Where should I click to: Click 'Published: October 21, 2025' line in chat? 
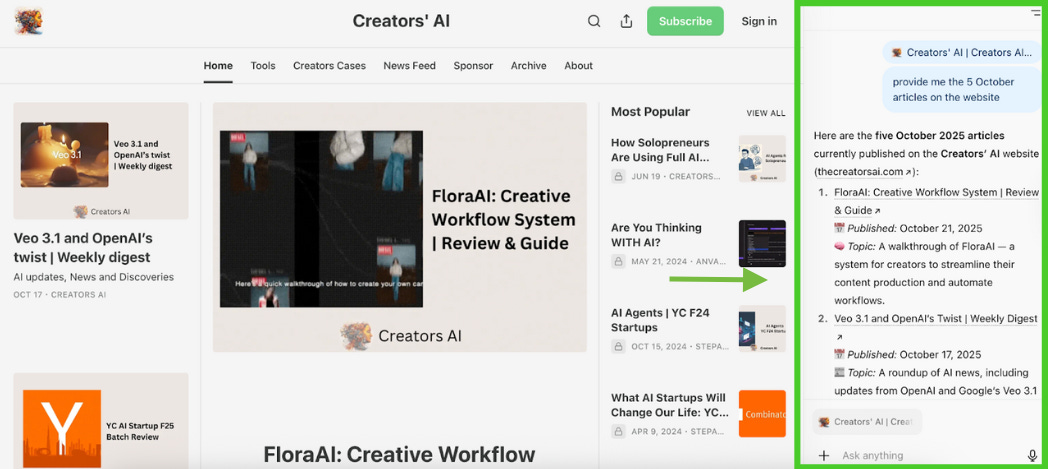tap(908, 228)
